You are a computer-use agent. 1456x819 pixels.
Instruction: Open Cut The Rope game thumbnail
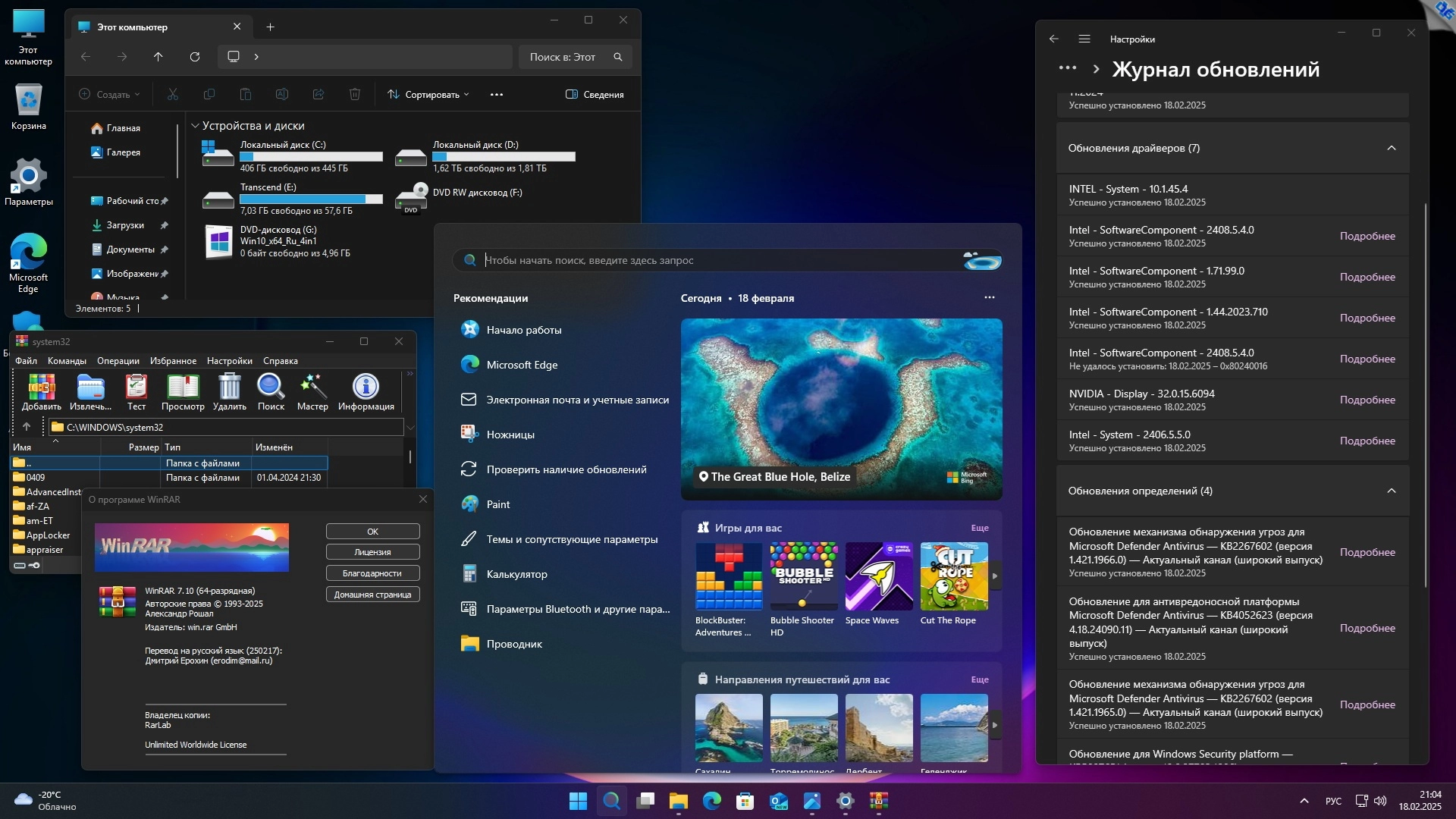tap(953, 576)
